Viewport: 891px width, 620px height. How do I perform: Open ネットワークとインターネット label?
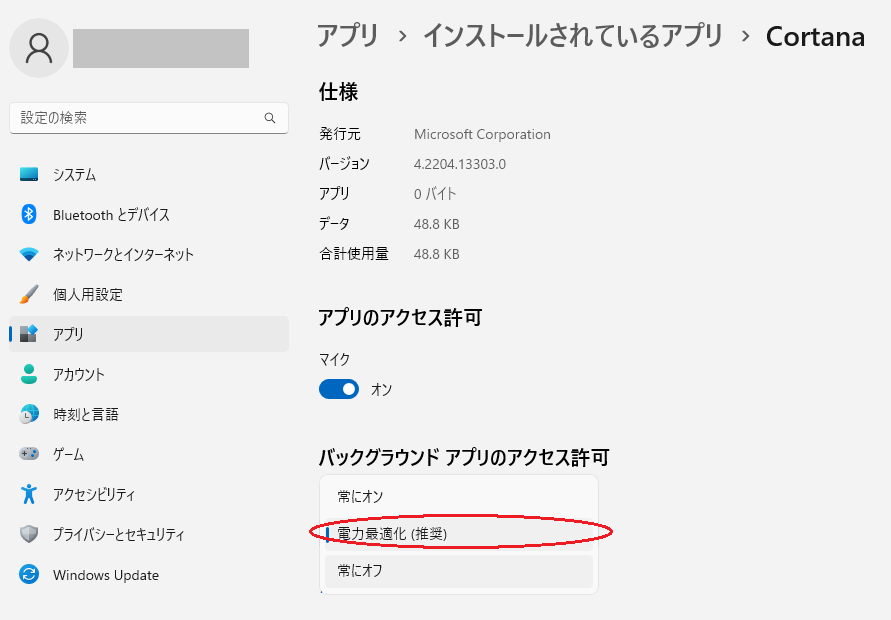[123, 255]
